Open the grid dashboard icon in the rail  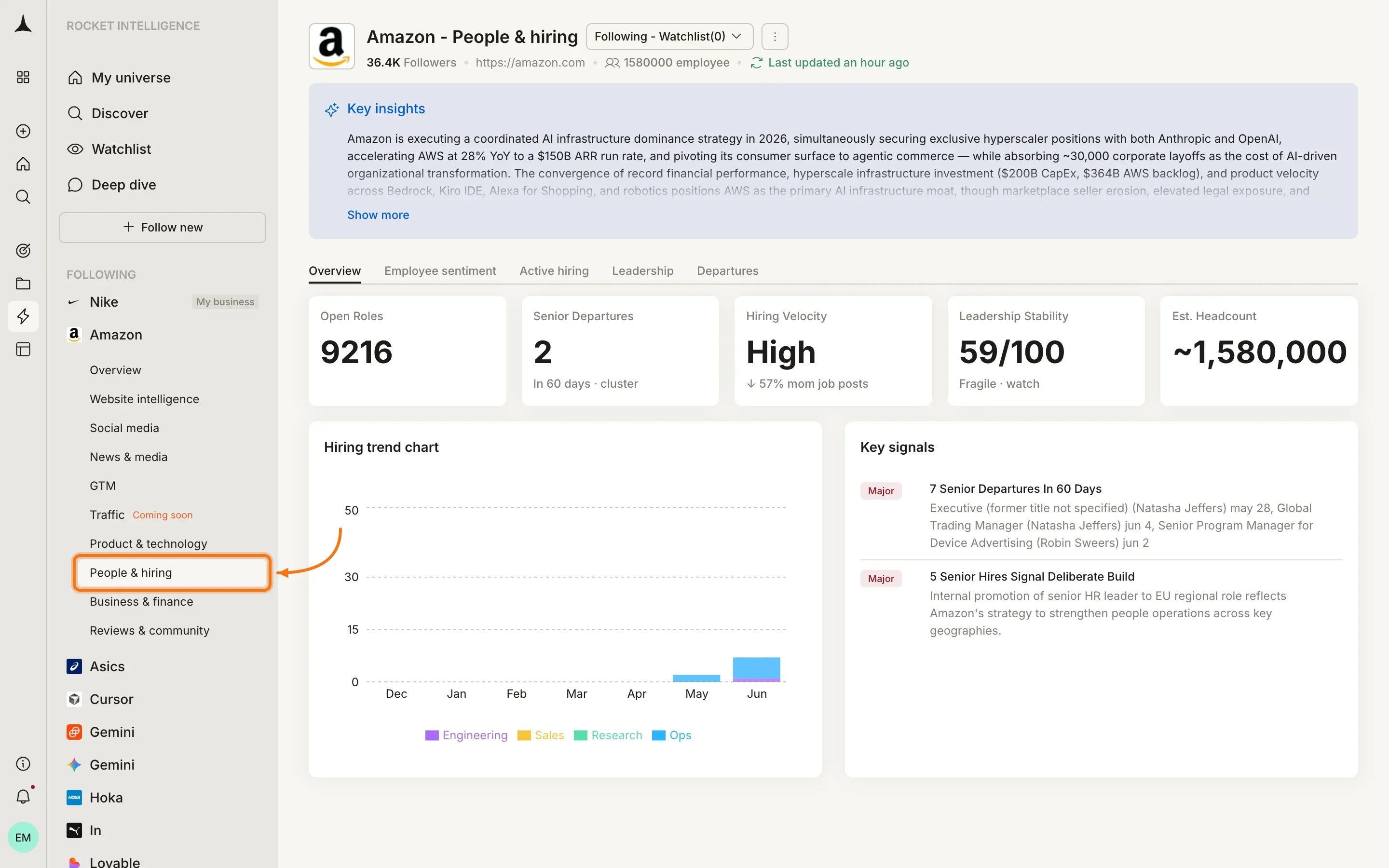click(23, 77)
